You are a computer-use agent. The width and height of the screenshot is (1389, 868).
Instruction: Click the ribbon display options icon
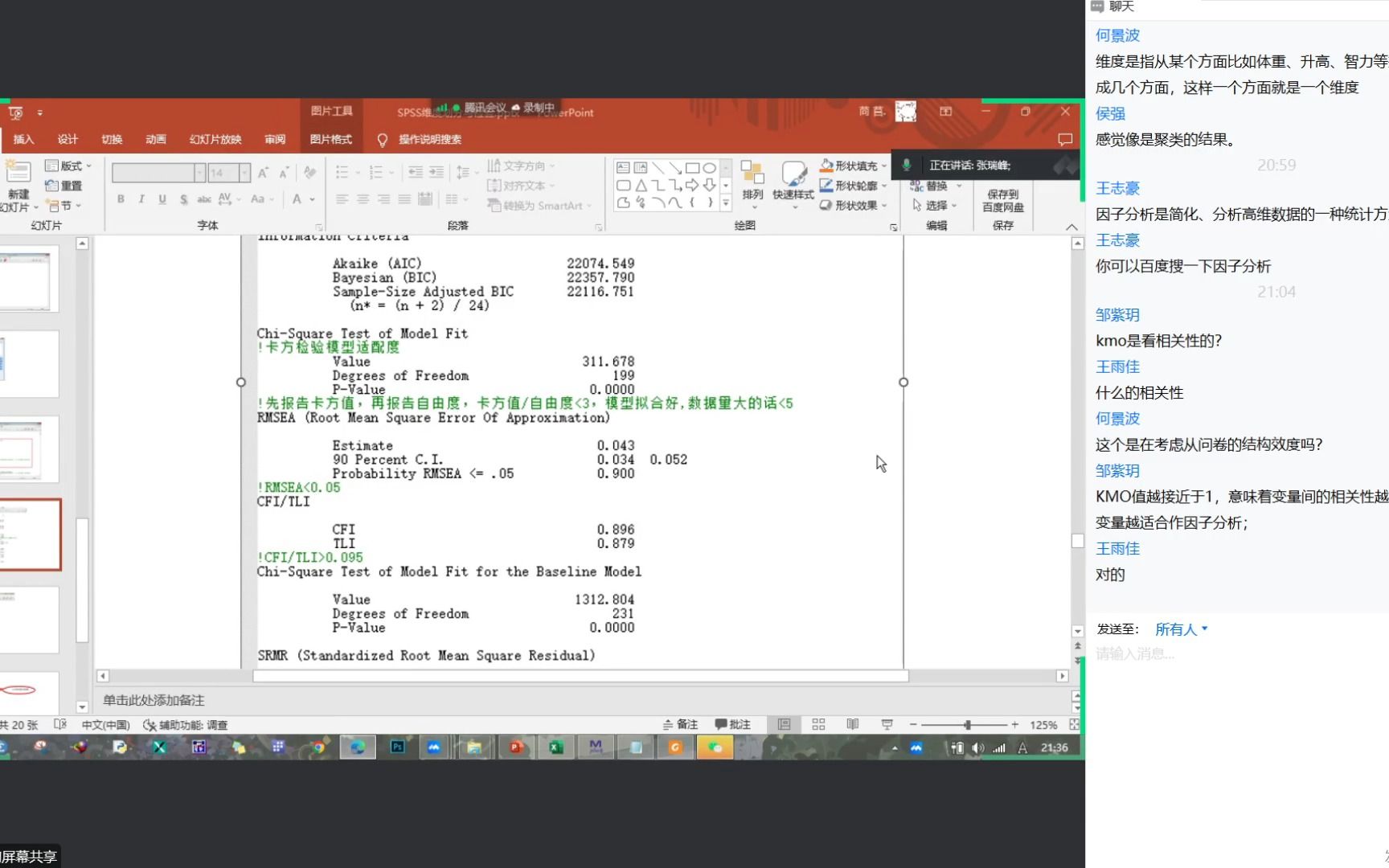(x=946, y=112)
